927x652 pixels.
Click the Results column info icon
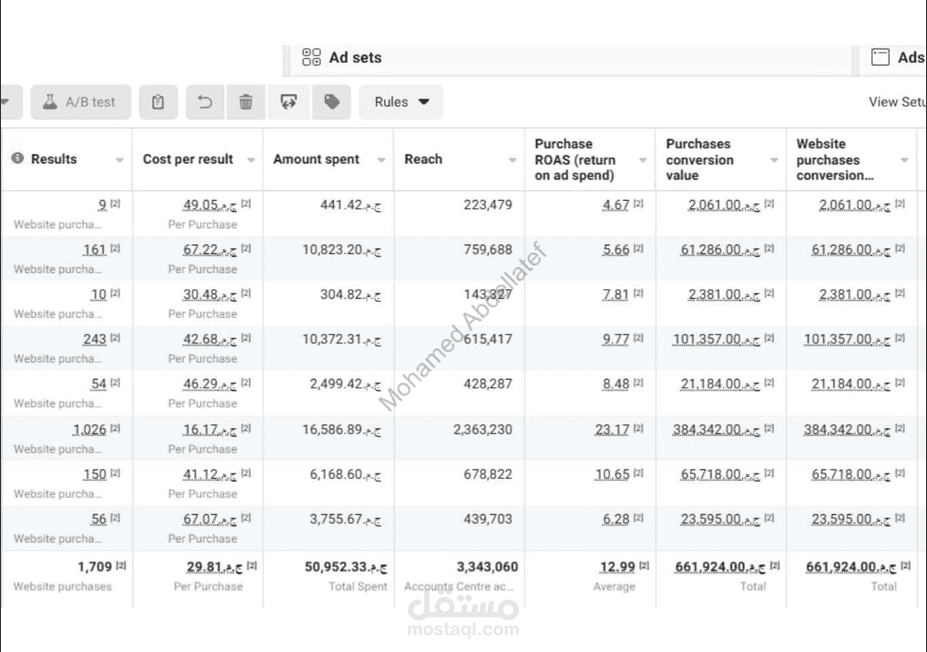[17, 159]
